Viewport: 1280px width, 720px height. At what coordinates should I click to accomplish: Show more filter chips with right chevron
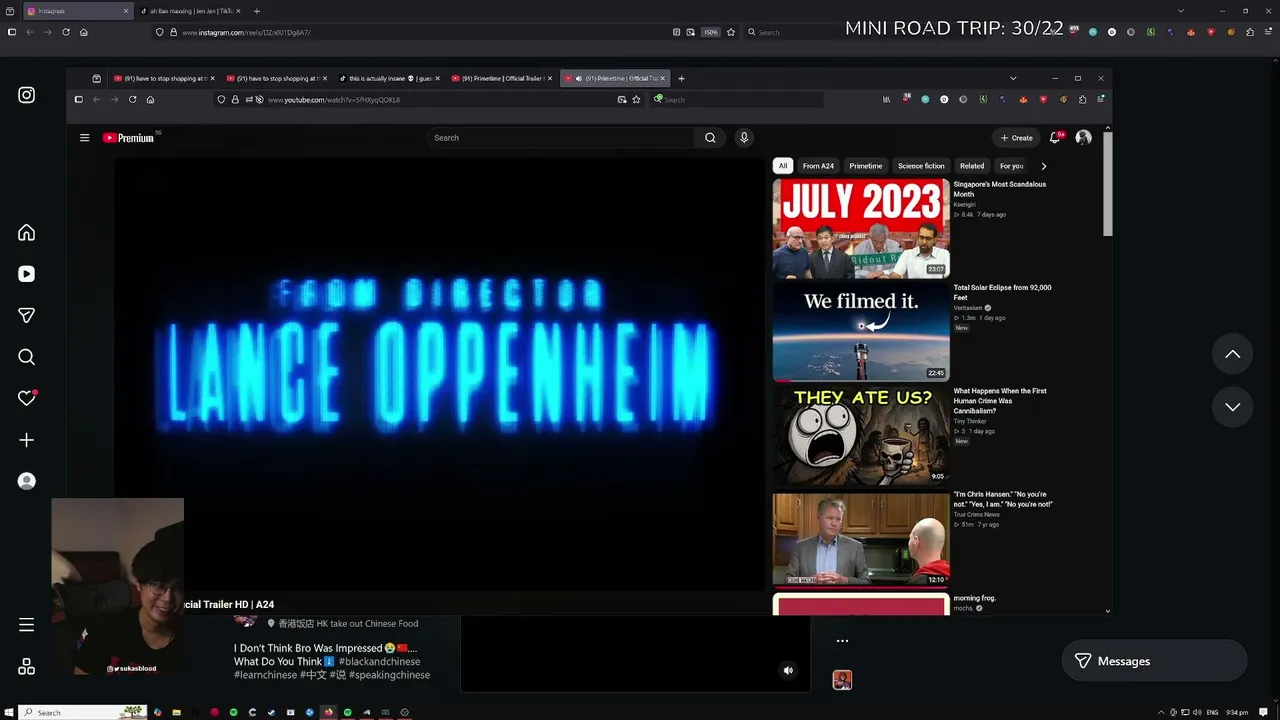coord(1043,166)
